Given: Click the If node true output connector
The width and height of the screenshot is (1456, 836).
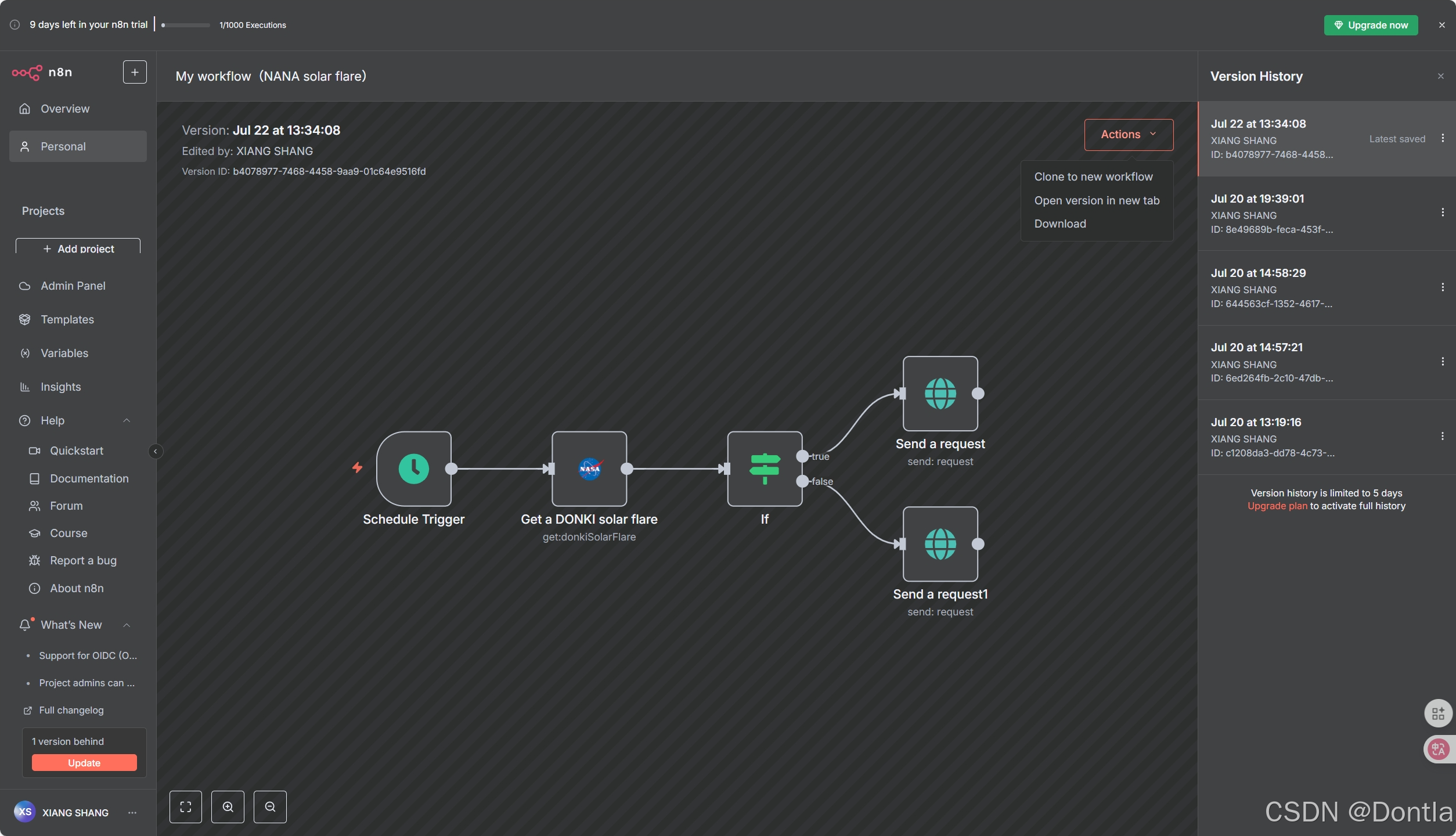Looking at the screenshot, I should 802,456.
